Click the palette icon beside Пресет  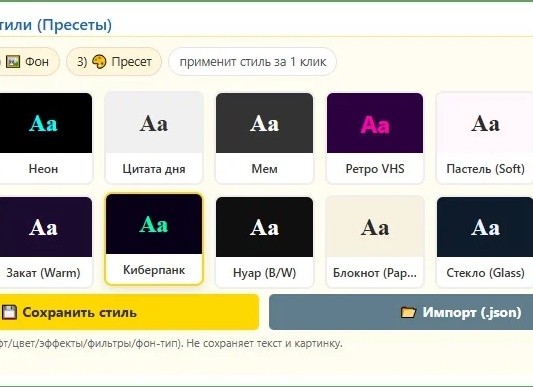[99, 62]
